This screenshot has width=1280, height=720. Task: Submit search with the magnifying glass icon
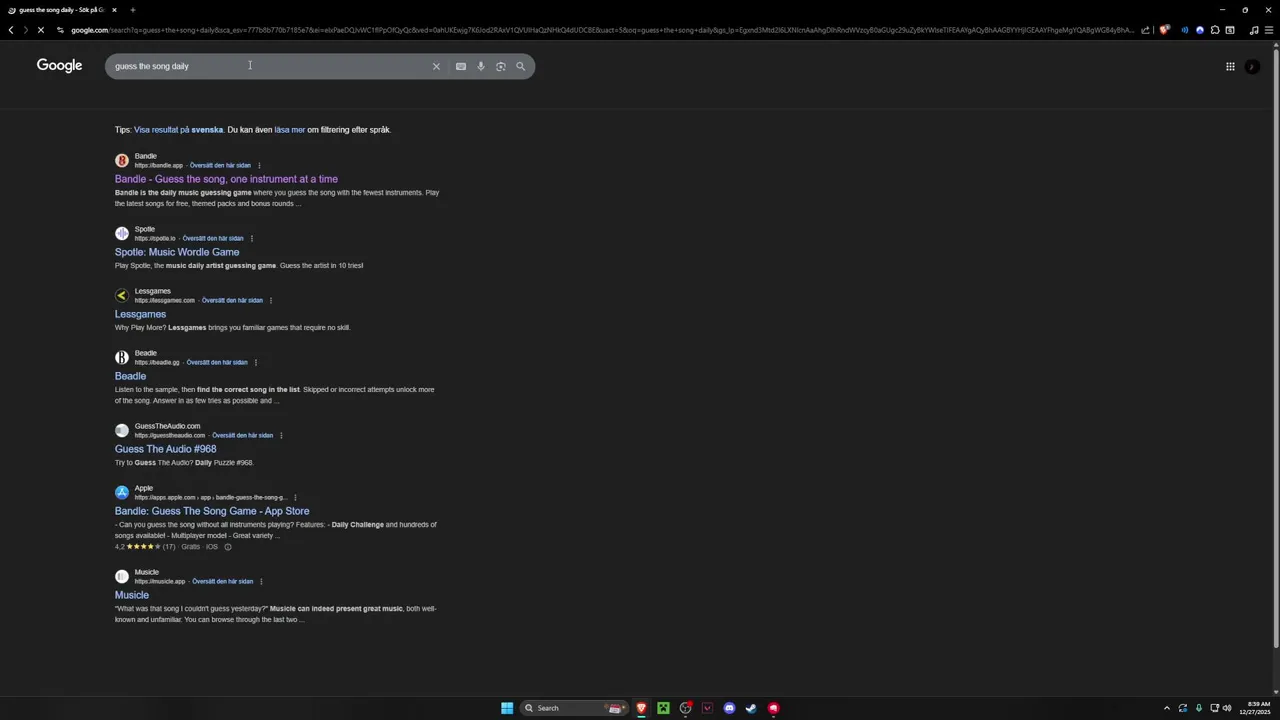[x=520, y=66]
